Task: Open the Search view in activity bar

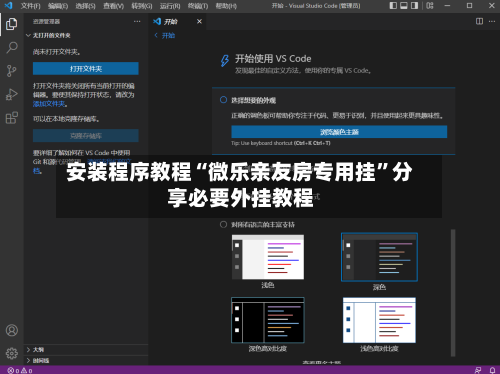Action: 12,47
